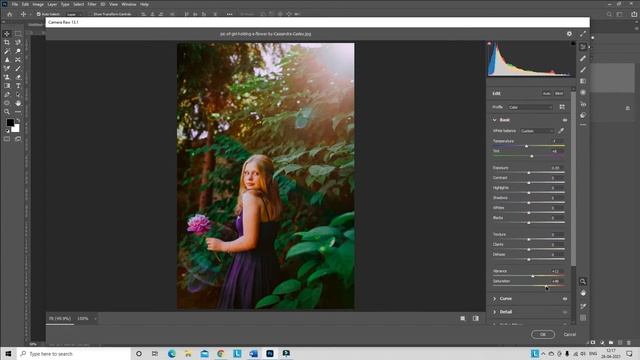640x360 pixels.
Task: Confirm changes with OK button
Action: [543, 334]
